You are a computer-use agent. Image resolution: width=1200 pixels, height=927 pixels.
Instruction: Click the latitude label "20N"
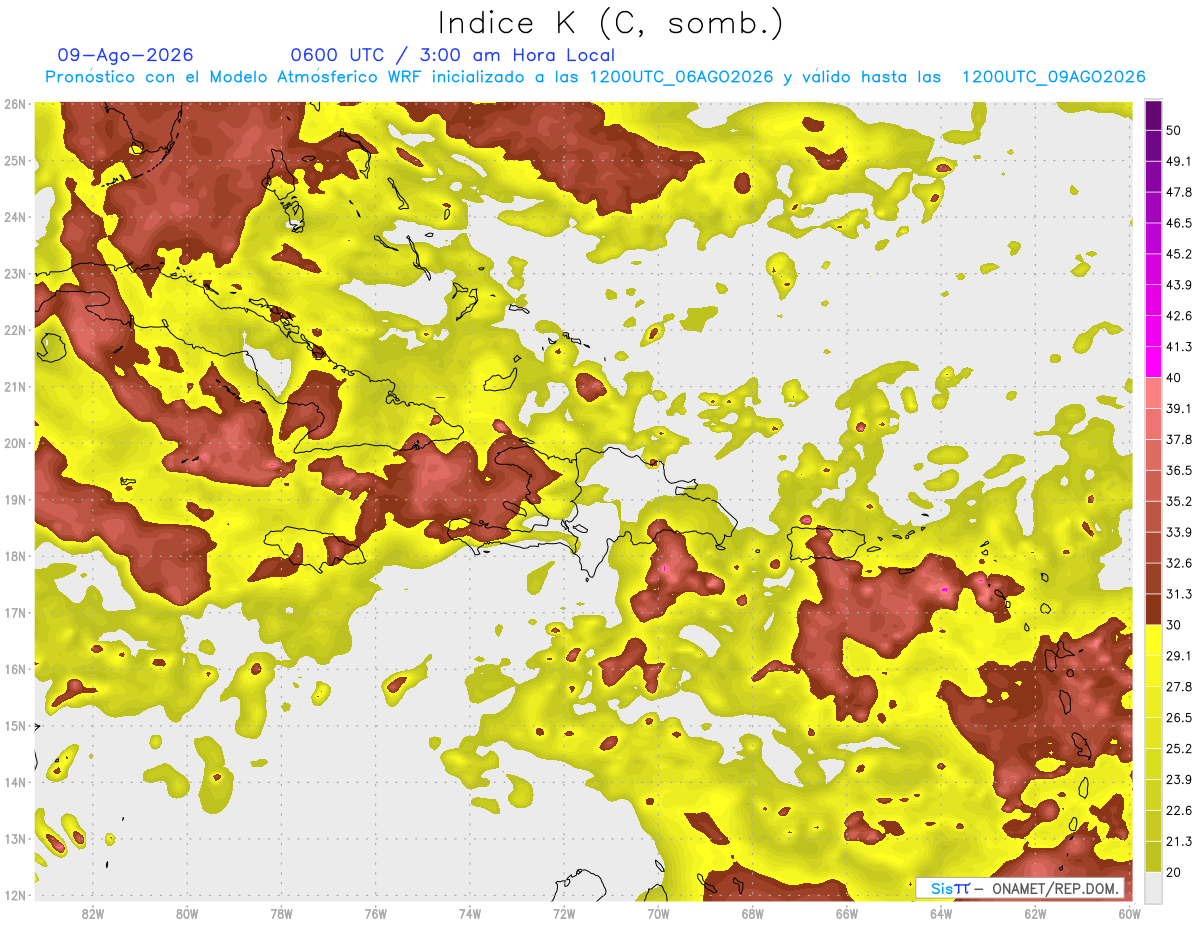[x=15, y=443]
